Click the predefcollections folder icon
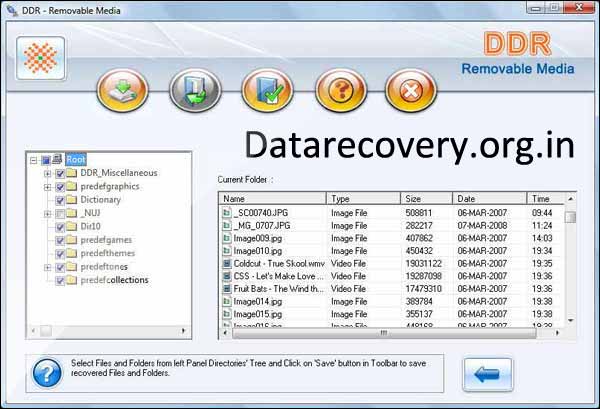The image size is (600, 409). coord(72,280)
